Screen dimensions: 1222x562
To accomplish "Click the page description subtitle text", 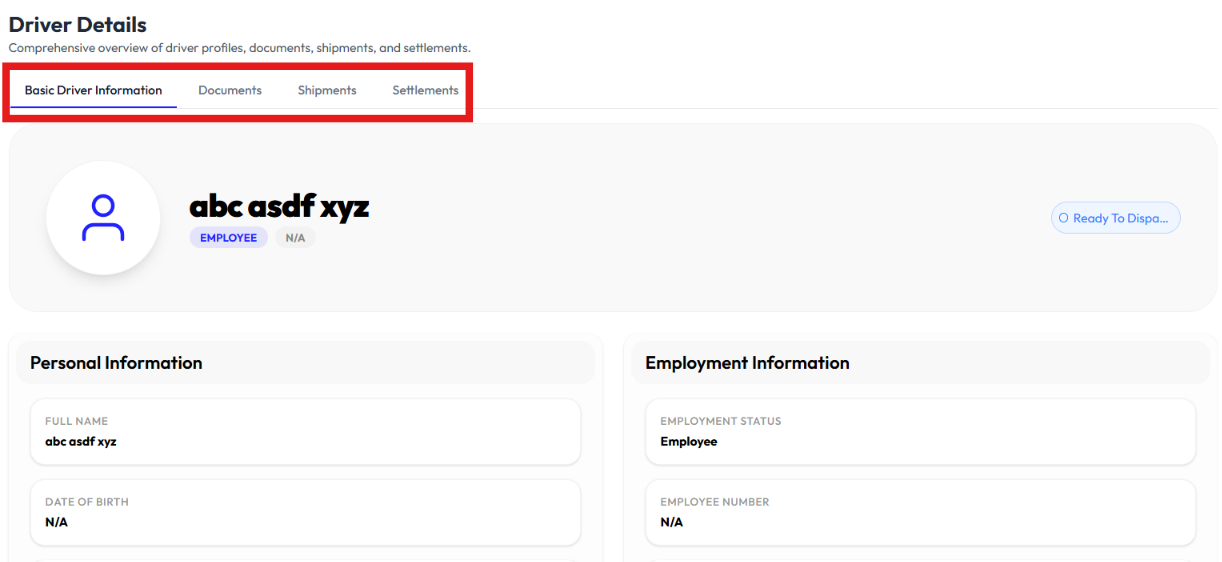I will point(240,48).
